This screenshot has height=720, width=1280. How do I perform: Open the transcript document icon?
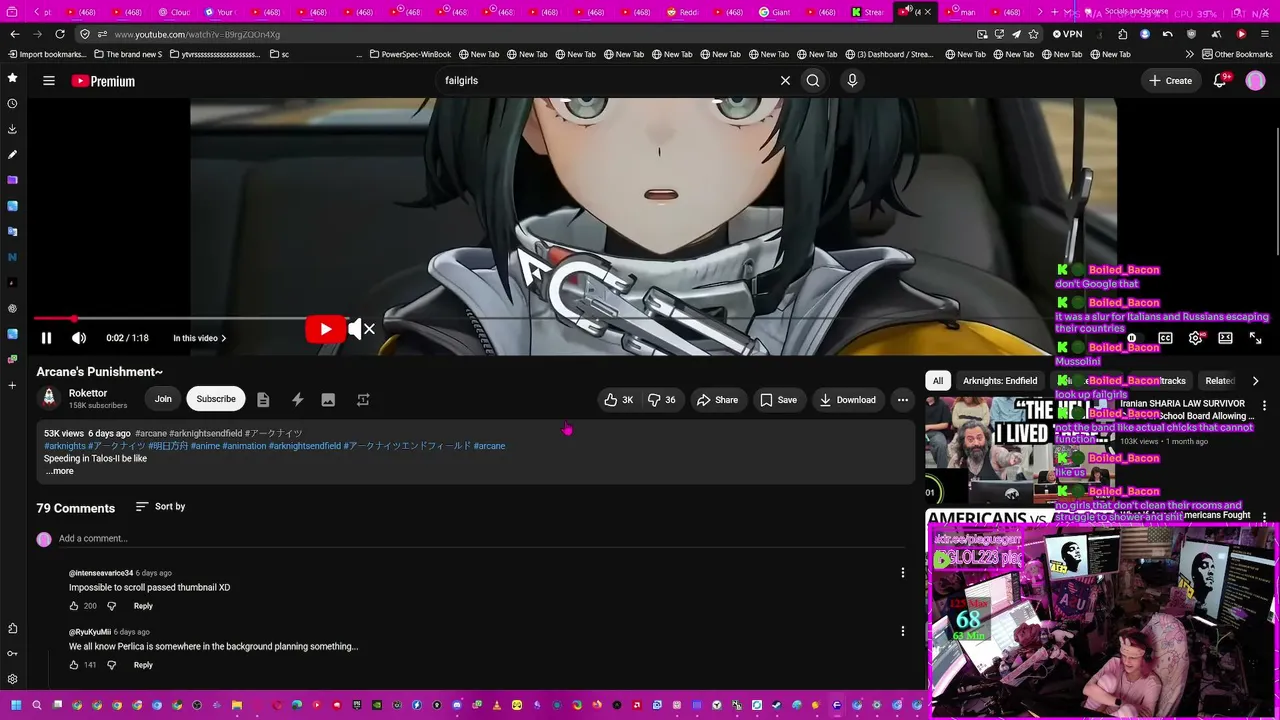[263, 400]
